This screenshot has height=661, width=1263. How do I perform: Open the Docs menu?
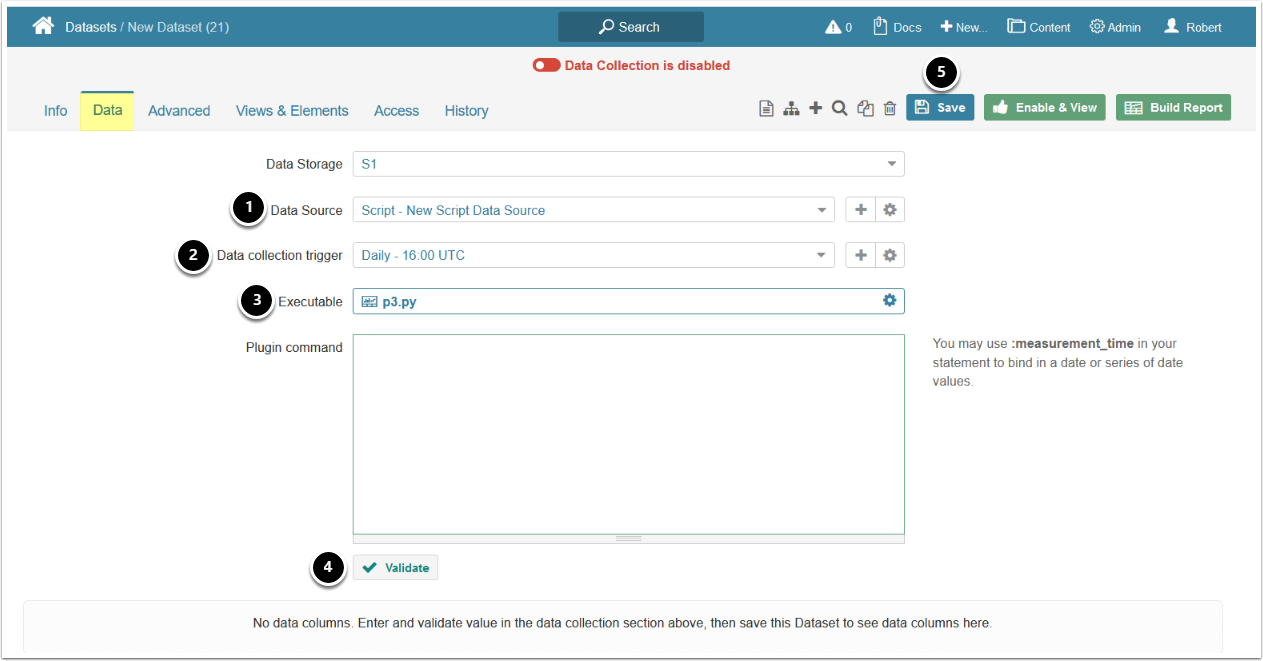(897, 27)
